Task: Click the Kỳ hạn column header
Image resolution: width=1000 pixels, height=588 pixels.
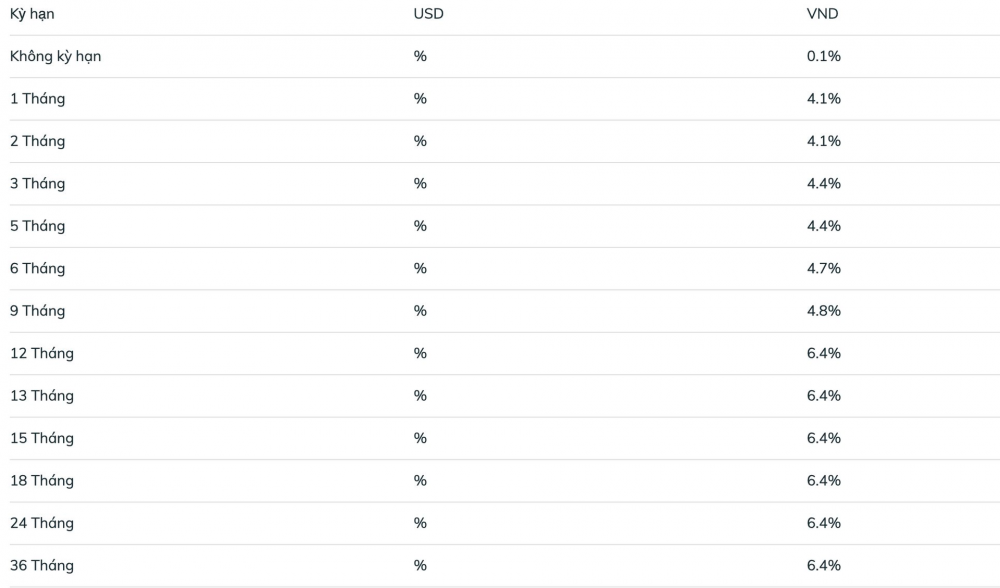Action: [32, 14]
